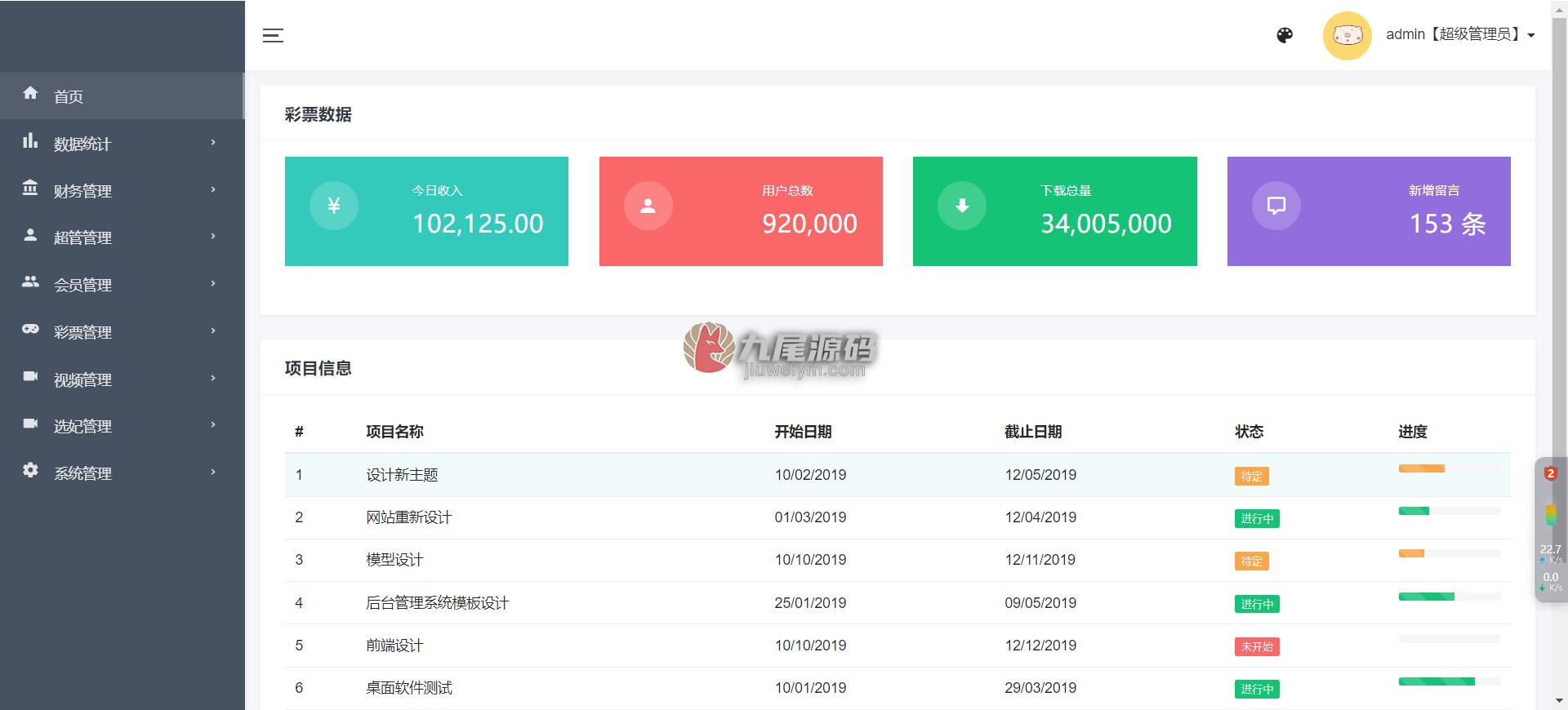Expand the 系统管理 chevron

pos(213,472)
